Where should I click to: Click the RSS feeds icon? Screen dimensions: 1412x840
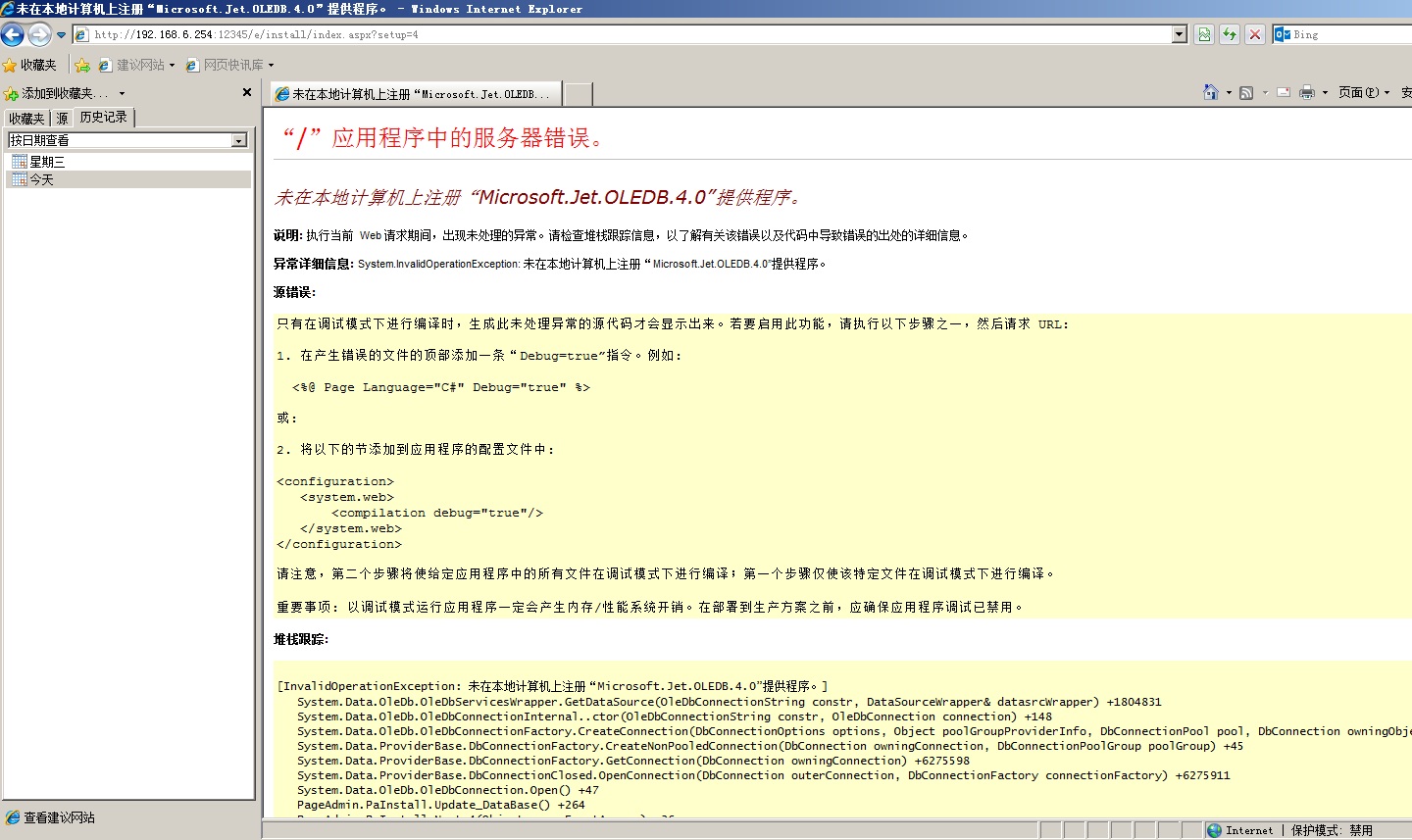click(x=1246, y=93)
